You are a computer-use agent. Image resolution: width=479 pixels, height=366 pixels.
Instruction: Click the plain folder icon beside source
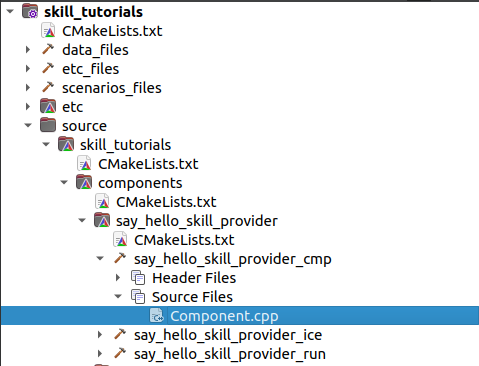tap(48, 125)
